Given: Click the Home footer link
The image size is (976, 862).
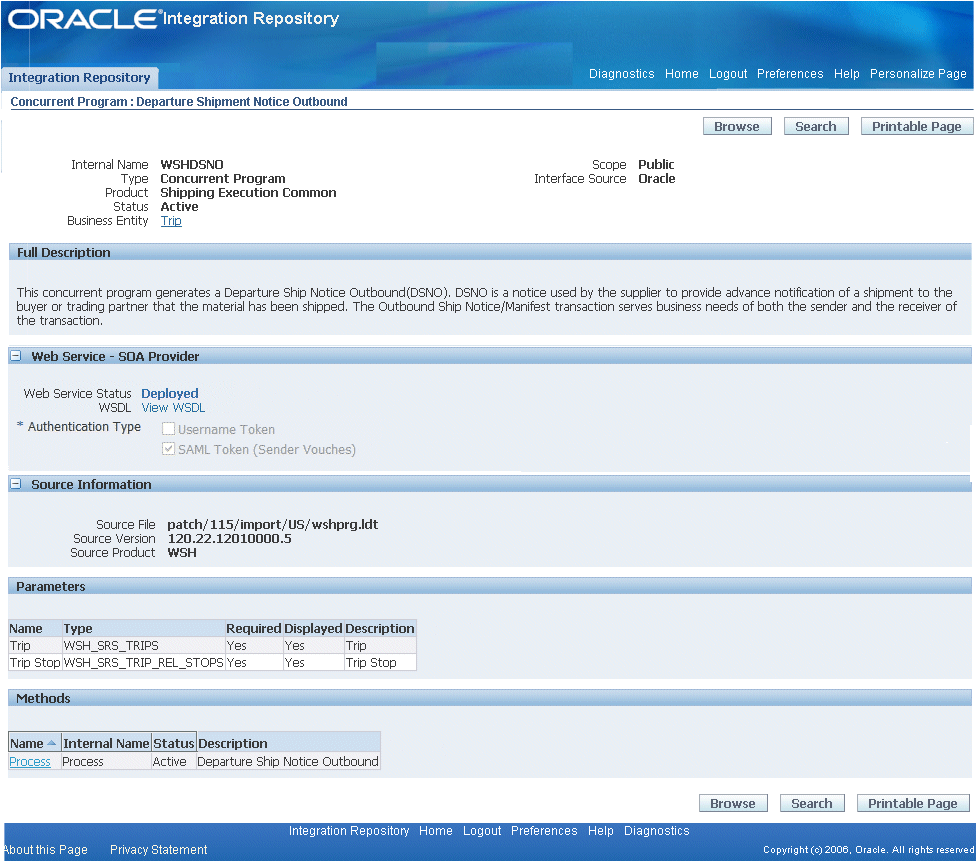Looking at the screenshot, I should pos(436,831).
